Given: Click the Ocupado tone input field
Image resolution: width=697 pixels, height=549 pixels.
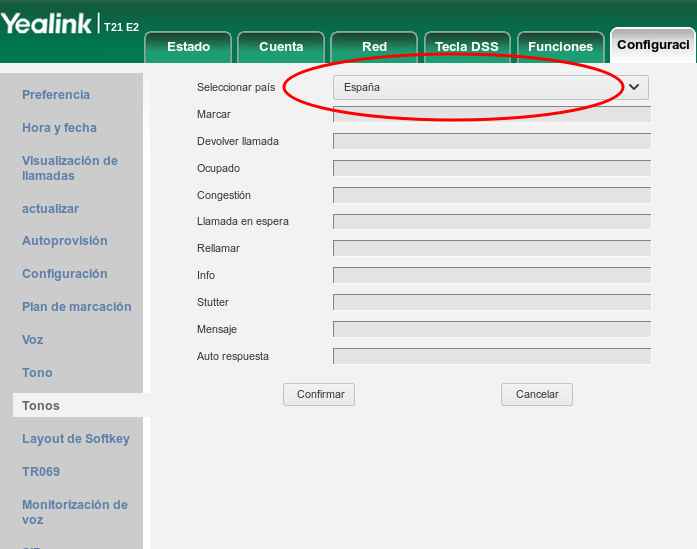Looking at the screenshot, I should click(490, 168).
